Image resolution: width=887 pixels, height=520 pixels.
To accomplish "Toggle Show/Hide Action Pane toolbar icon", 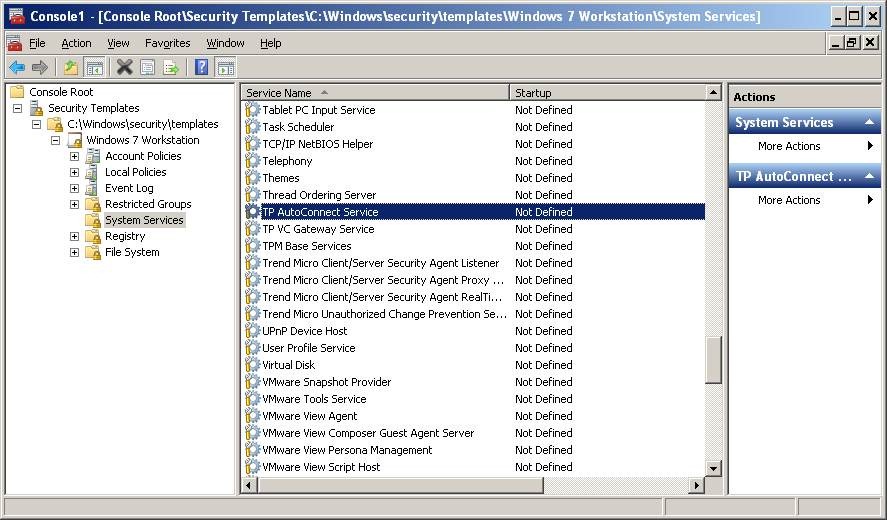I will coord(226,68).
